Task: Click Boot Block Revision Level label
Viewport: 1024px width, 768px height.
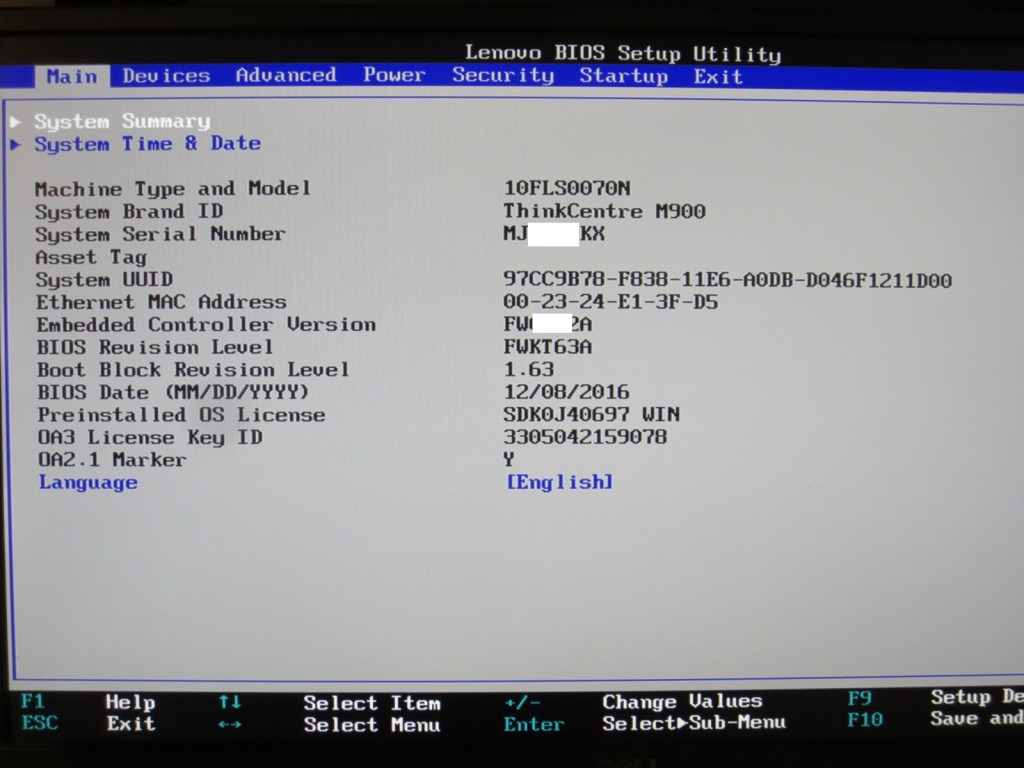Action: pos(193,370)
